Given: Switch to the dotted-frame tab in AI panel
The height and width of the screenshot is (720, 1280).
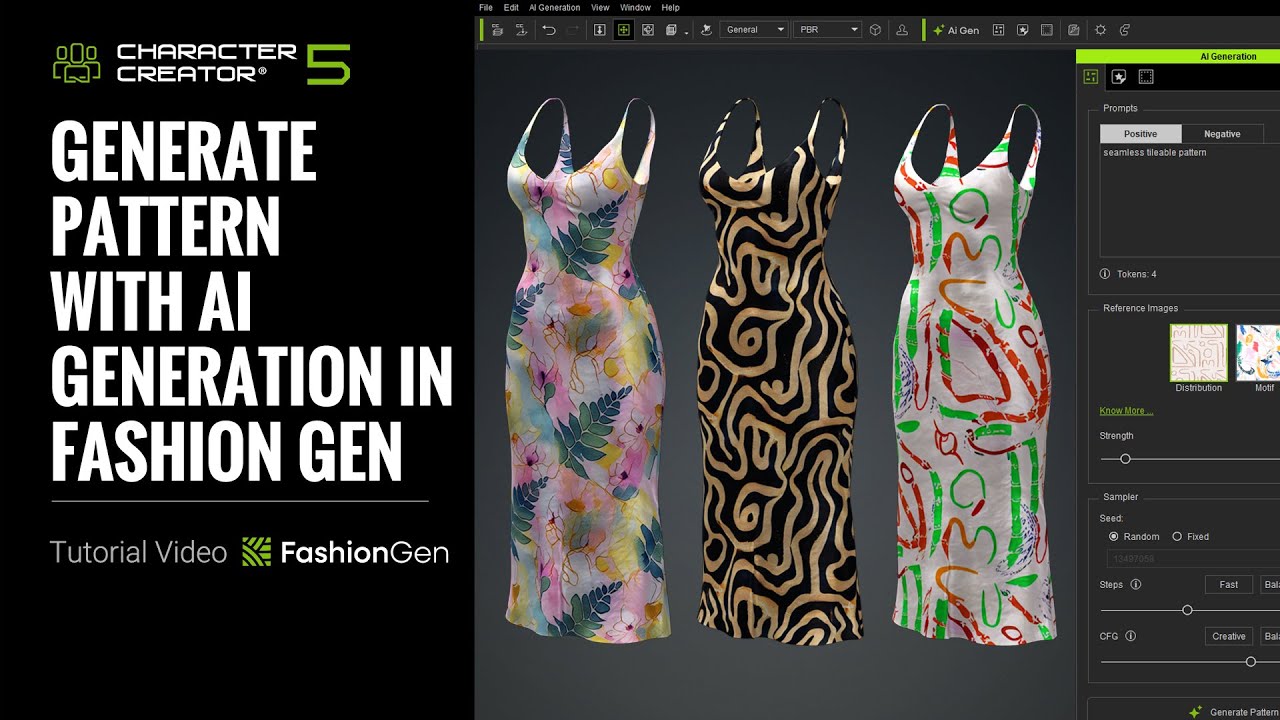Looking at the screenshot, I should point(1146,77).
